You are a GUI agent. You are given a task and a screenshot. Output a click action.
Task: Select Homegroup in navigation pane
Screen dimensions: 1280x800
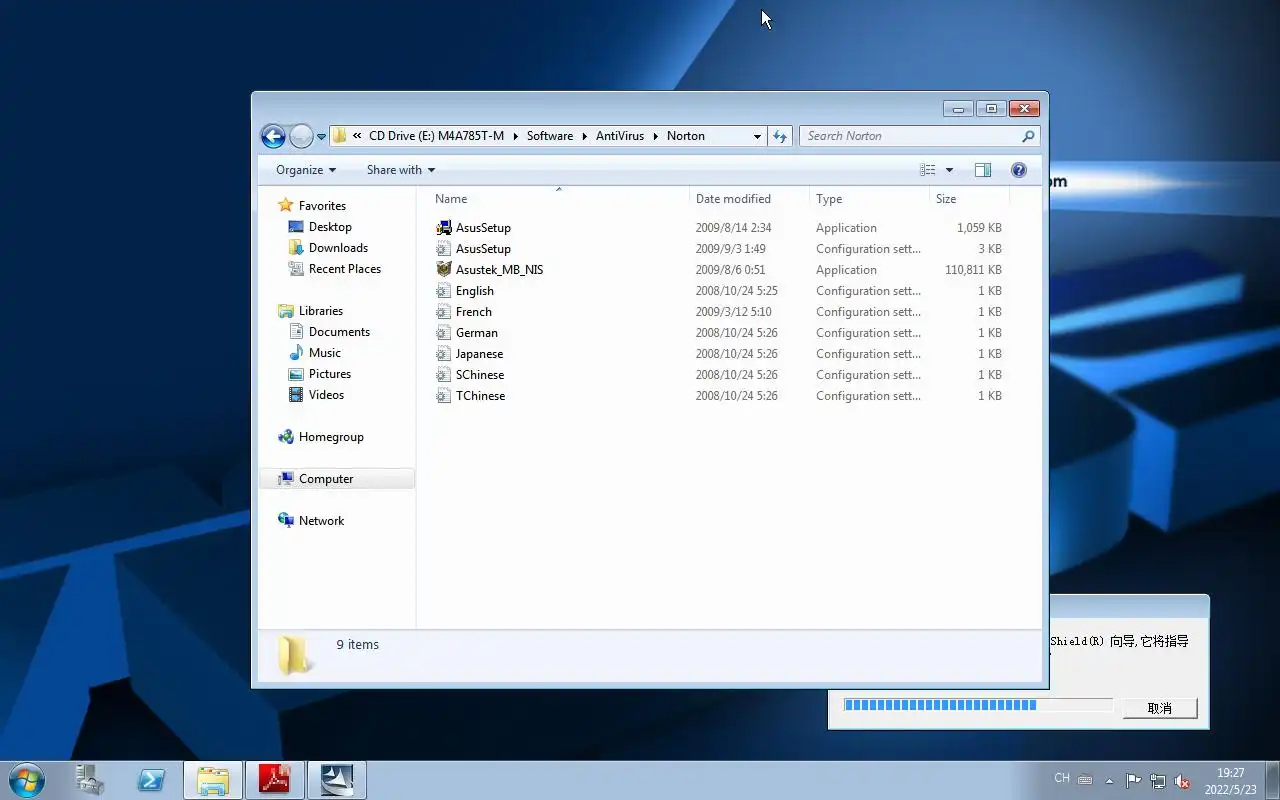point(331,437)
